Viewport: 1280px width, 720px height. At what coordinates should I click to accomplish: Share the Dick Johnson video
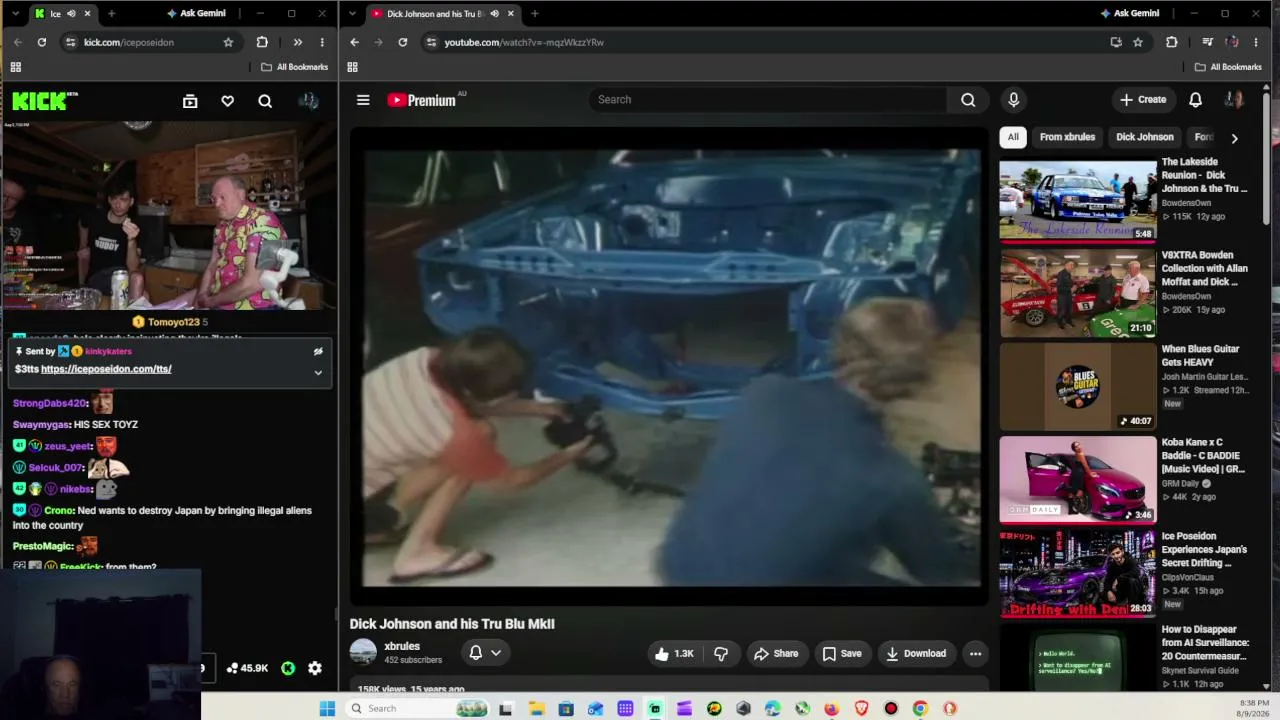776,654
